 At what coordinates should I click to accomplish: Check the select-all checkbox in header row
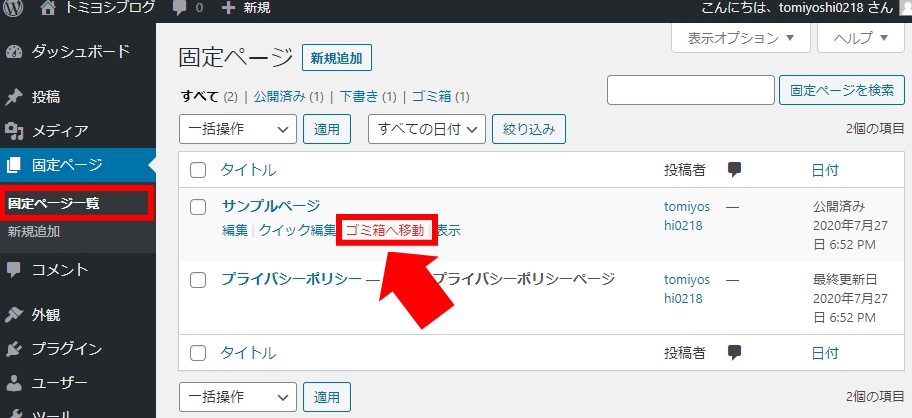(198, 170)
